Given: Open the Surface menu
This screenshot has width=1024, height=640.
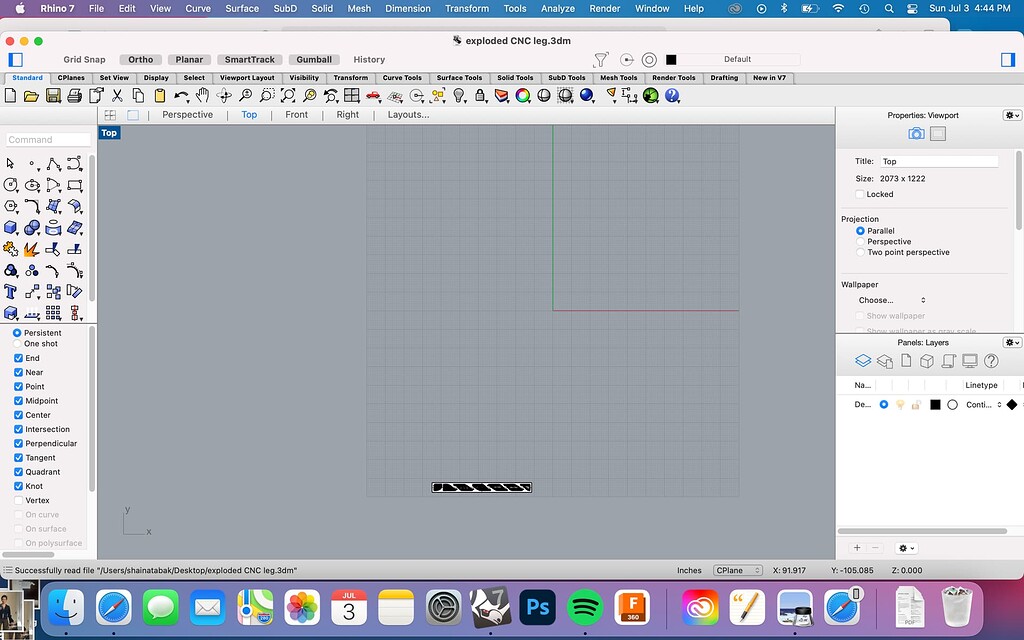Looking at the screenshot, I should [242, 8].
